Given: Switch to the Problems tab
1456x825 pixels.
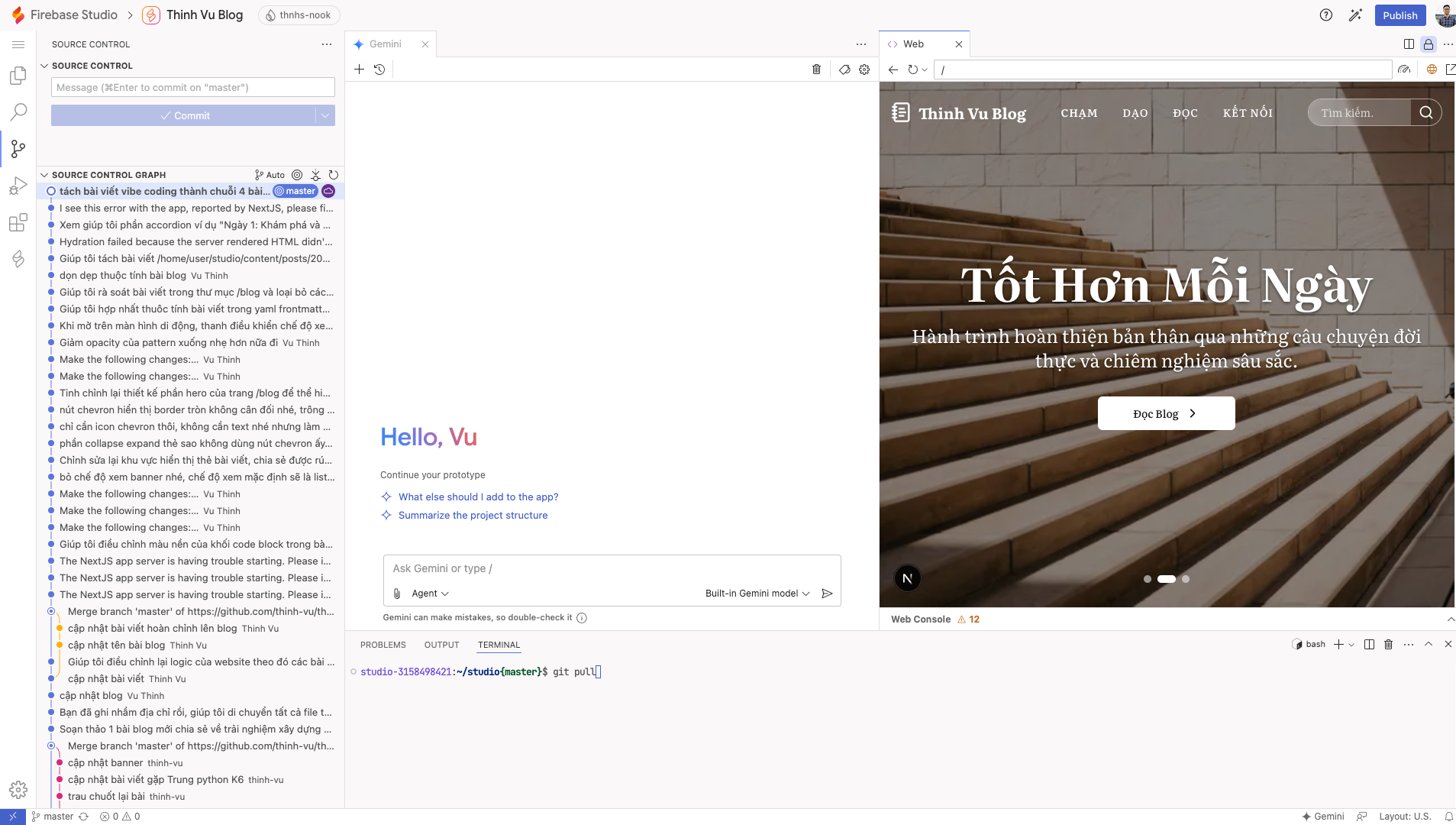Looking at the screenshot, I should point(383,645).
